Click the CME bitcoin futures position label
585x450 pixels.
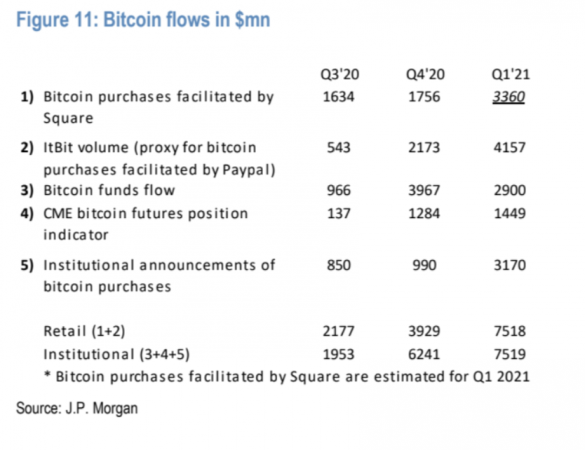[146, 224]
